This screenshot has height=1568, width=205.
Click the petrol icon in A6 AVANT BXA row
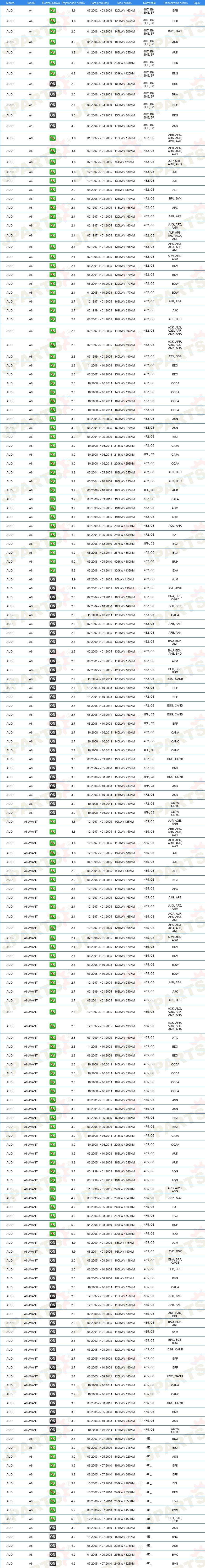(53, 1233)
